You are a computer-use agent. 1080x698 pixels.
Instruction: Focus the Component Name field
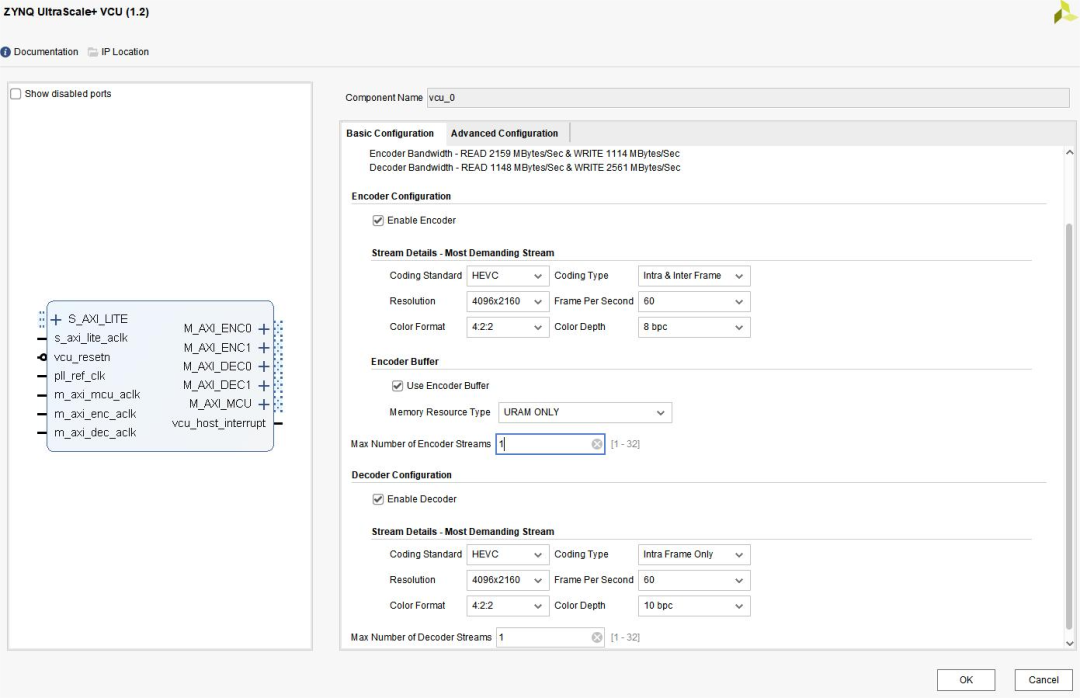(x=748, y=98)
